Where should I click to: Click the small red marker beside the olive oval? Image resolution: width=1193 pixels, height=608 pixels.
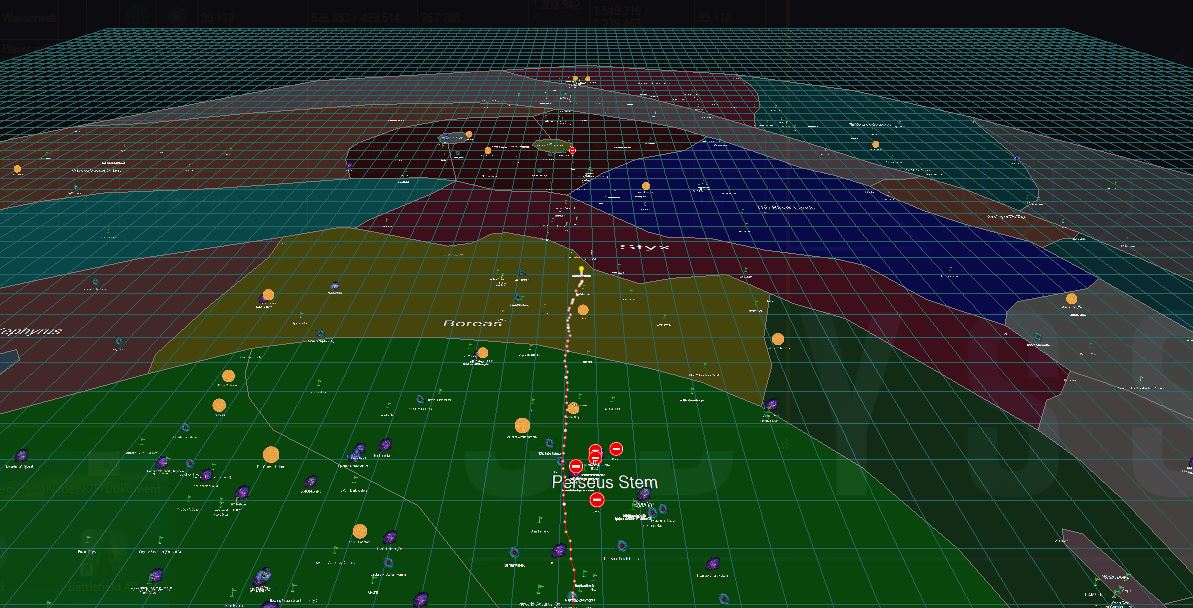coord(572,150)
